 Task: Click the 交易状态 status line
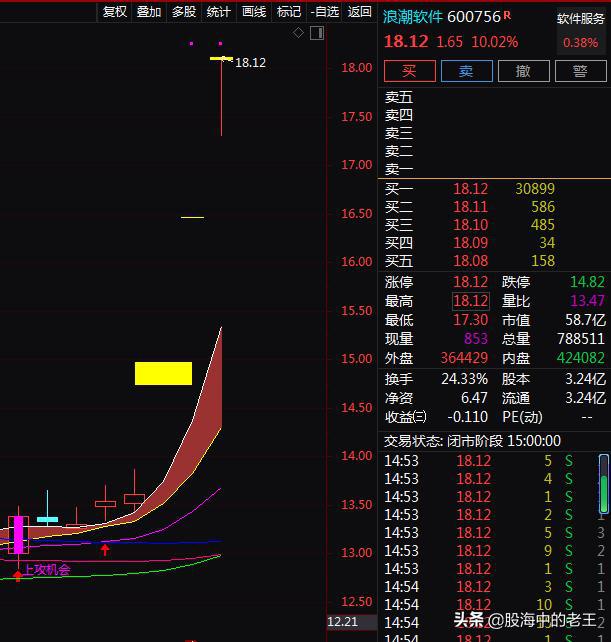[x=472, y=441]
